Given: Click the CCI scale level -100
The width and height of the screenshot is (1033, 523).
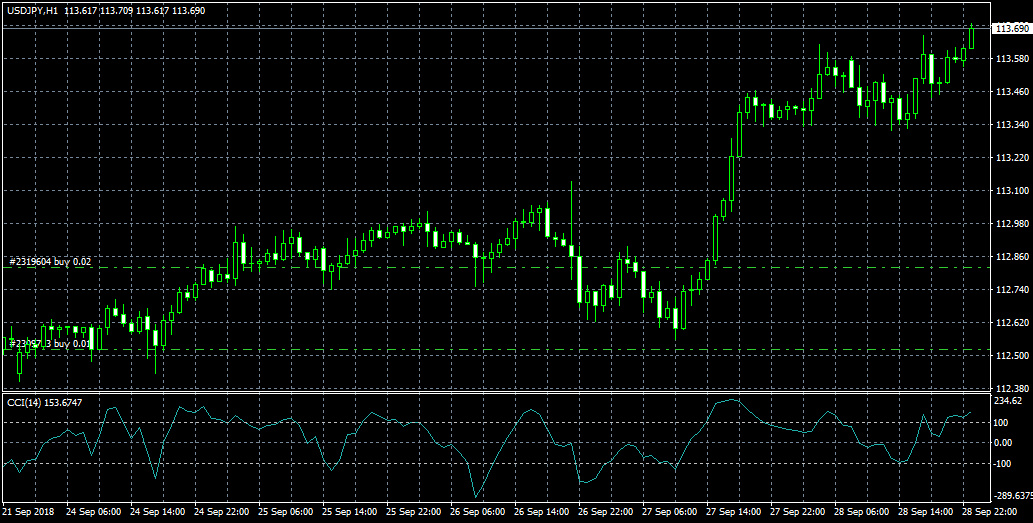Looking at the screenshot, I should tap(1000, 463).
